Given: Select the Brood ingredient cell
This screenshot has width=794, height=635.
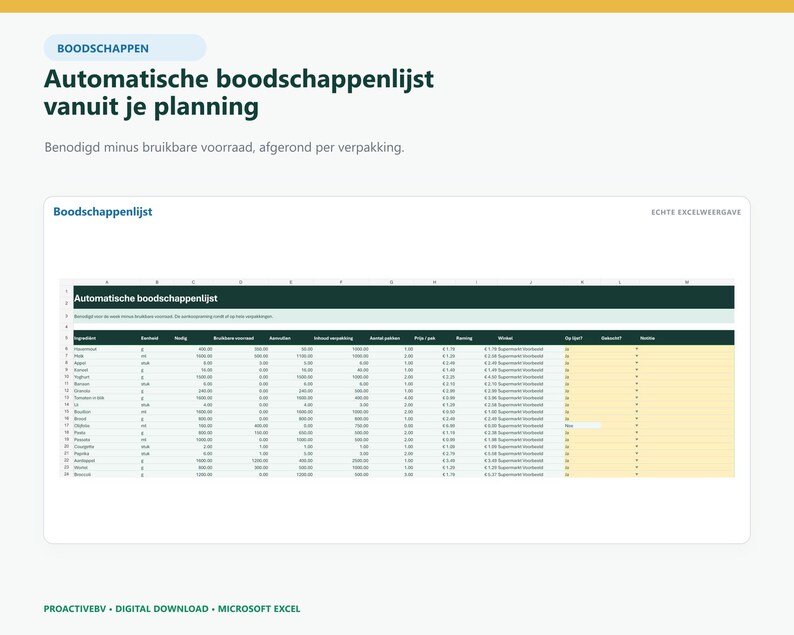Looking at the screenshot, I should pos(106,419).
